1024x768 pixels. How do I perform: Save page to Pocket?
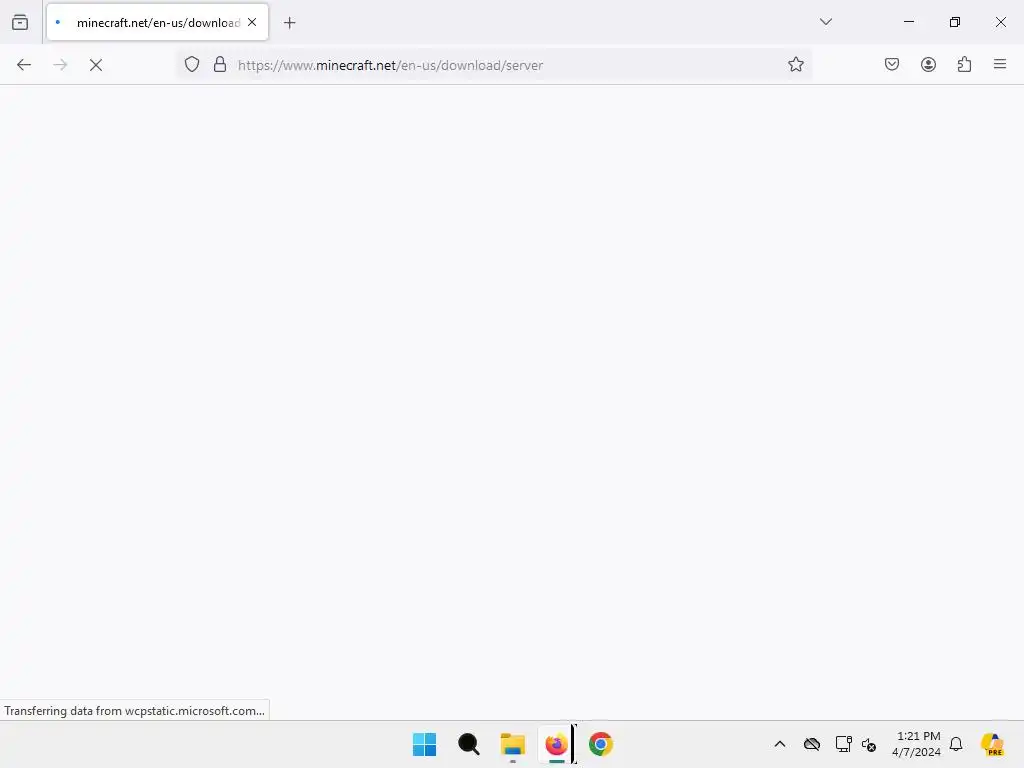coord(892,65)
